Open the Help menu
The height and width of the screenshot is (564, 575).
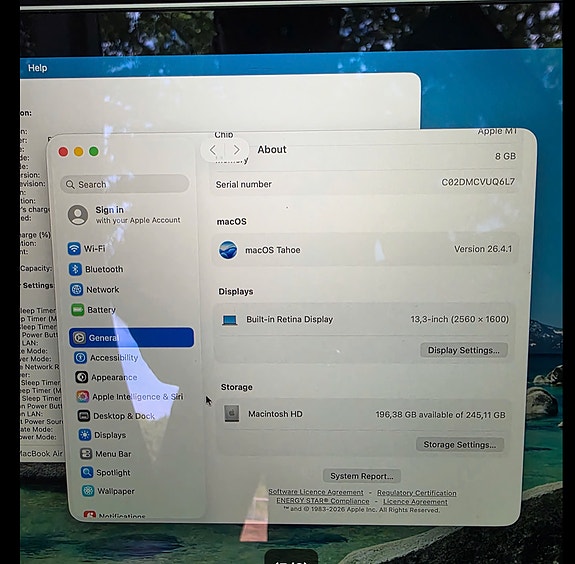[37, 68]
